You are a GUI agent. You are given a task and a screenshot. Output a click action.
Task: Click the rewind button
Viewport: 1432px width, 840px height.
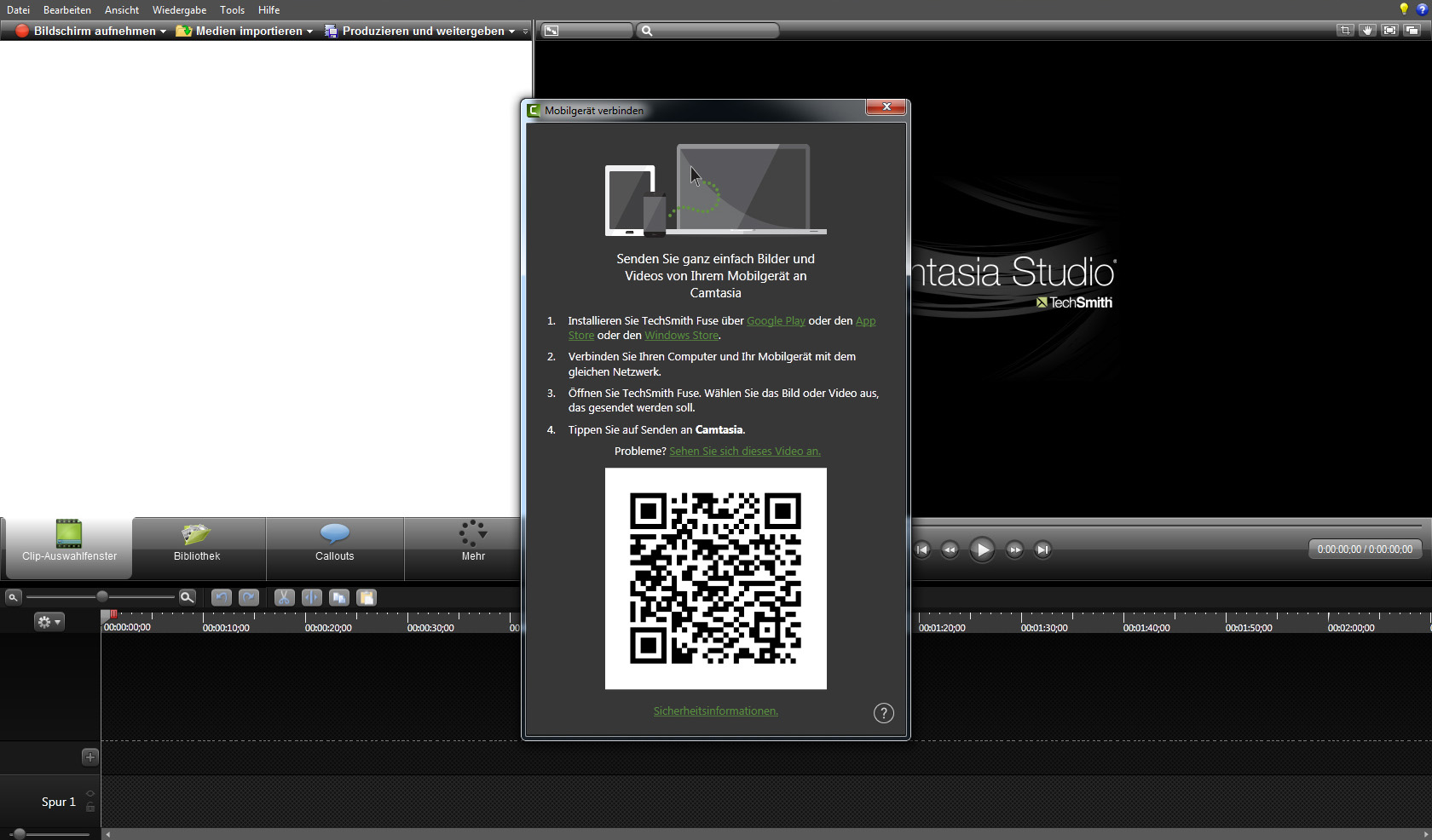tap(950, 549)
